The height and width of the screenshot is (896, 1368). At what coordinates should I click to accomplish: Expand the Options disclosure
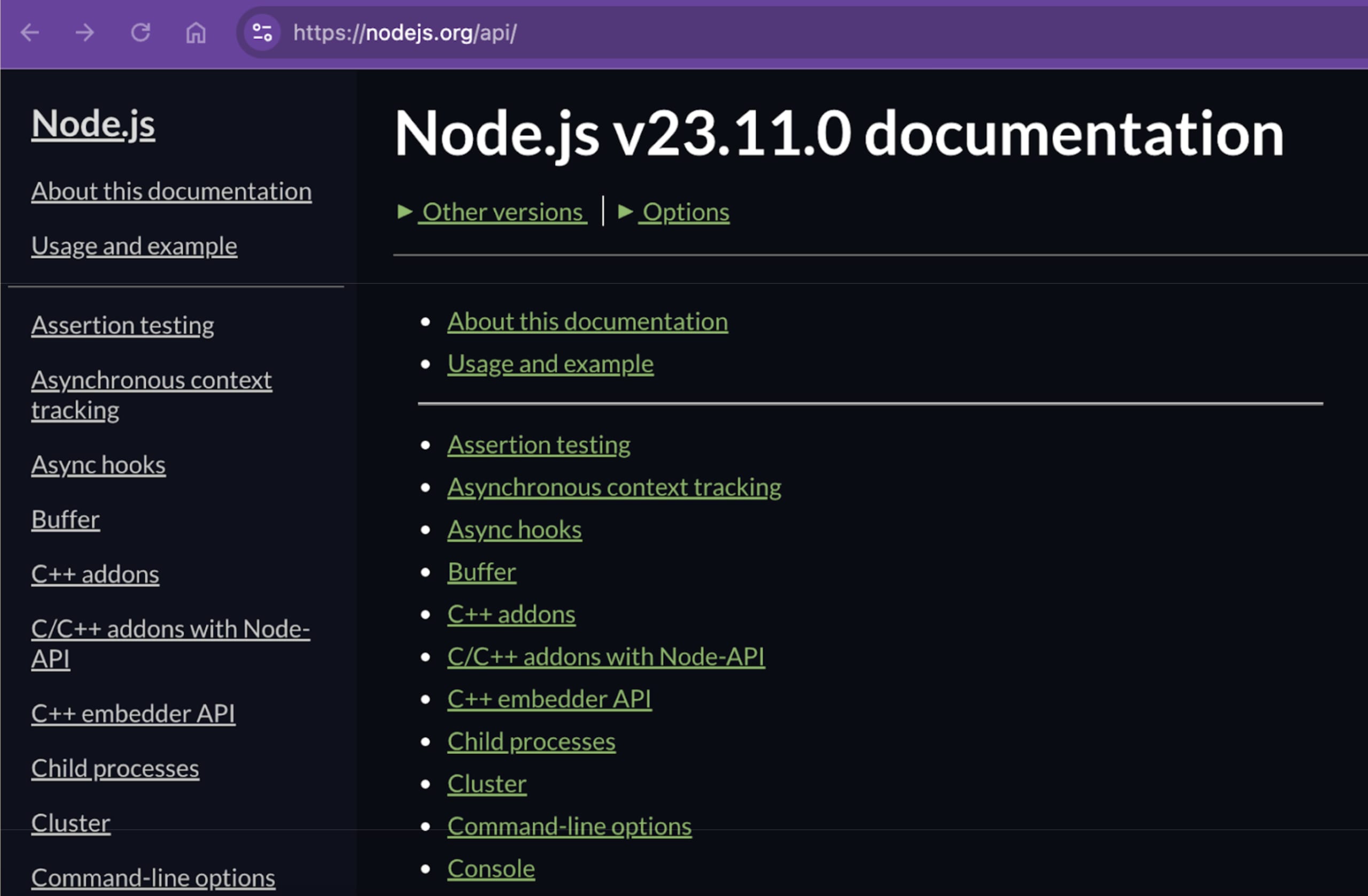(x=674, y=212)
